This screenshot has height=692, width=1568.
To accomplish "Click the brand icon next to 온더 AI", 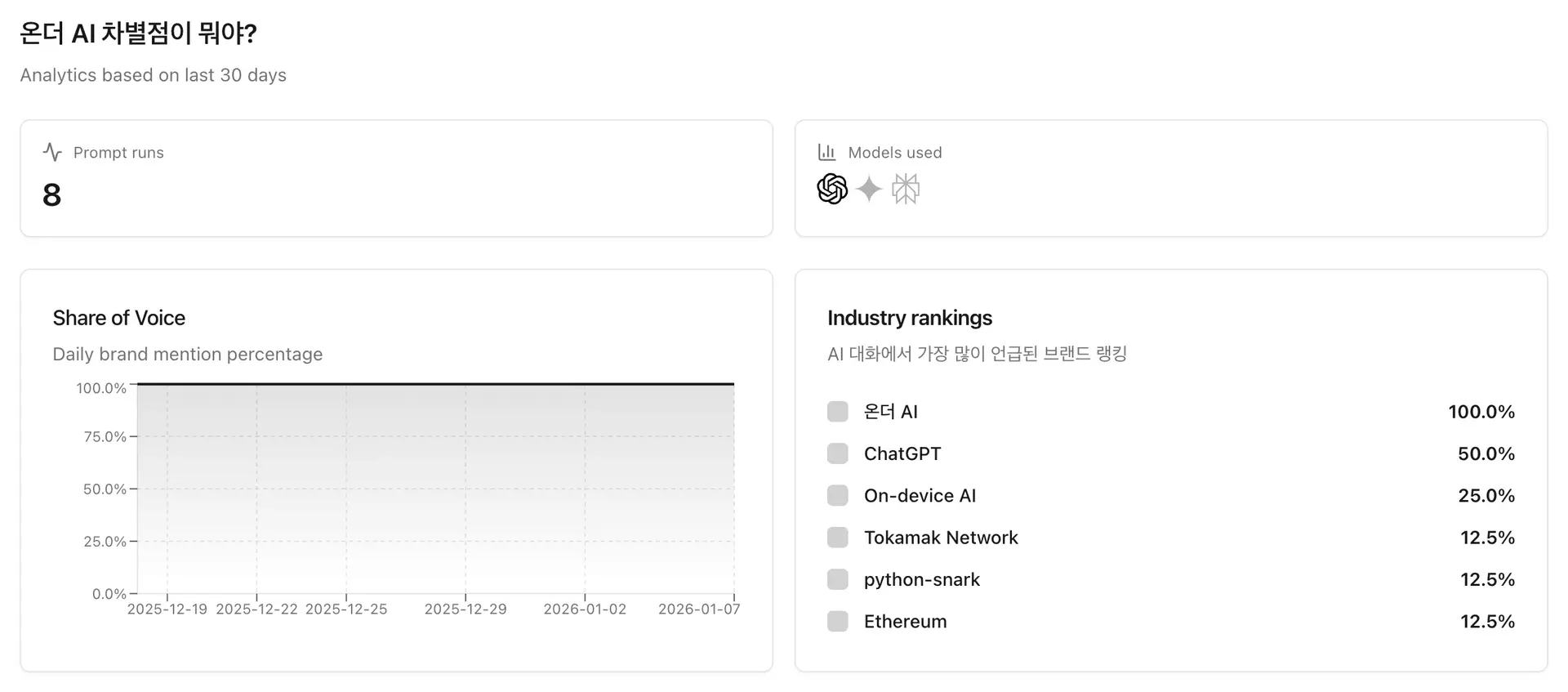I will (x=838, y=411).
